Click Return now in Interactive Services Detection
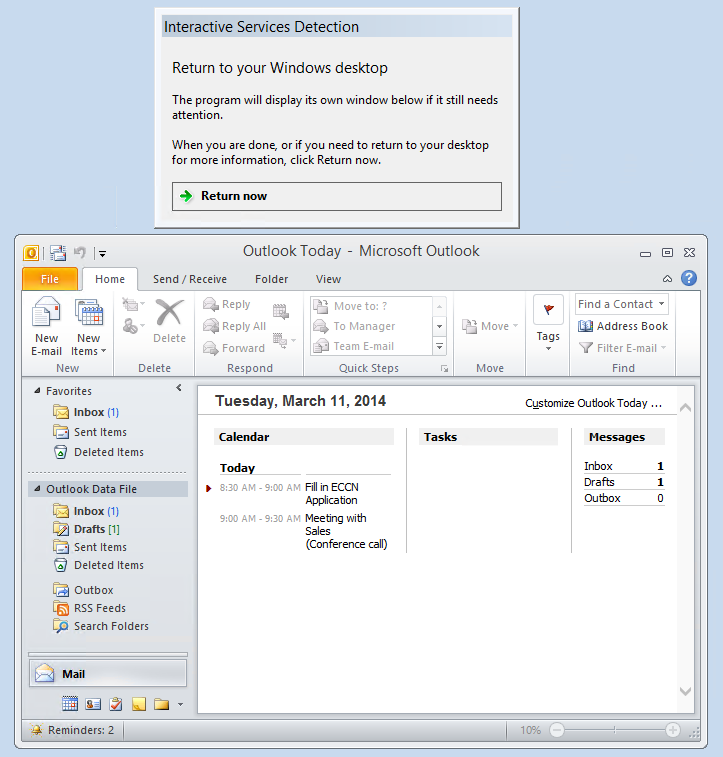723x757 pixels. click(337, 196)
